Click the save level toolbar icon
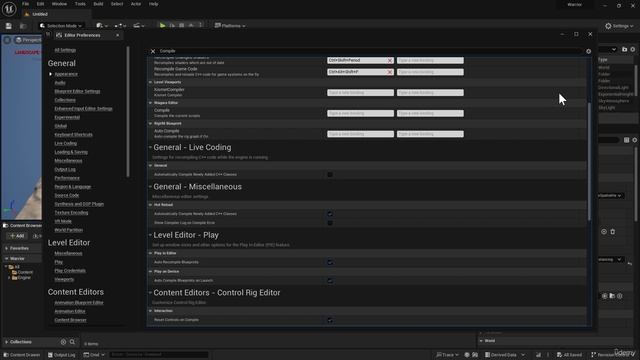Viewport: 640px width, 360px height. click(9, 26)
